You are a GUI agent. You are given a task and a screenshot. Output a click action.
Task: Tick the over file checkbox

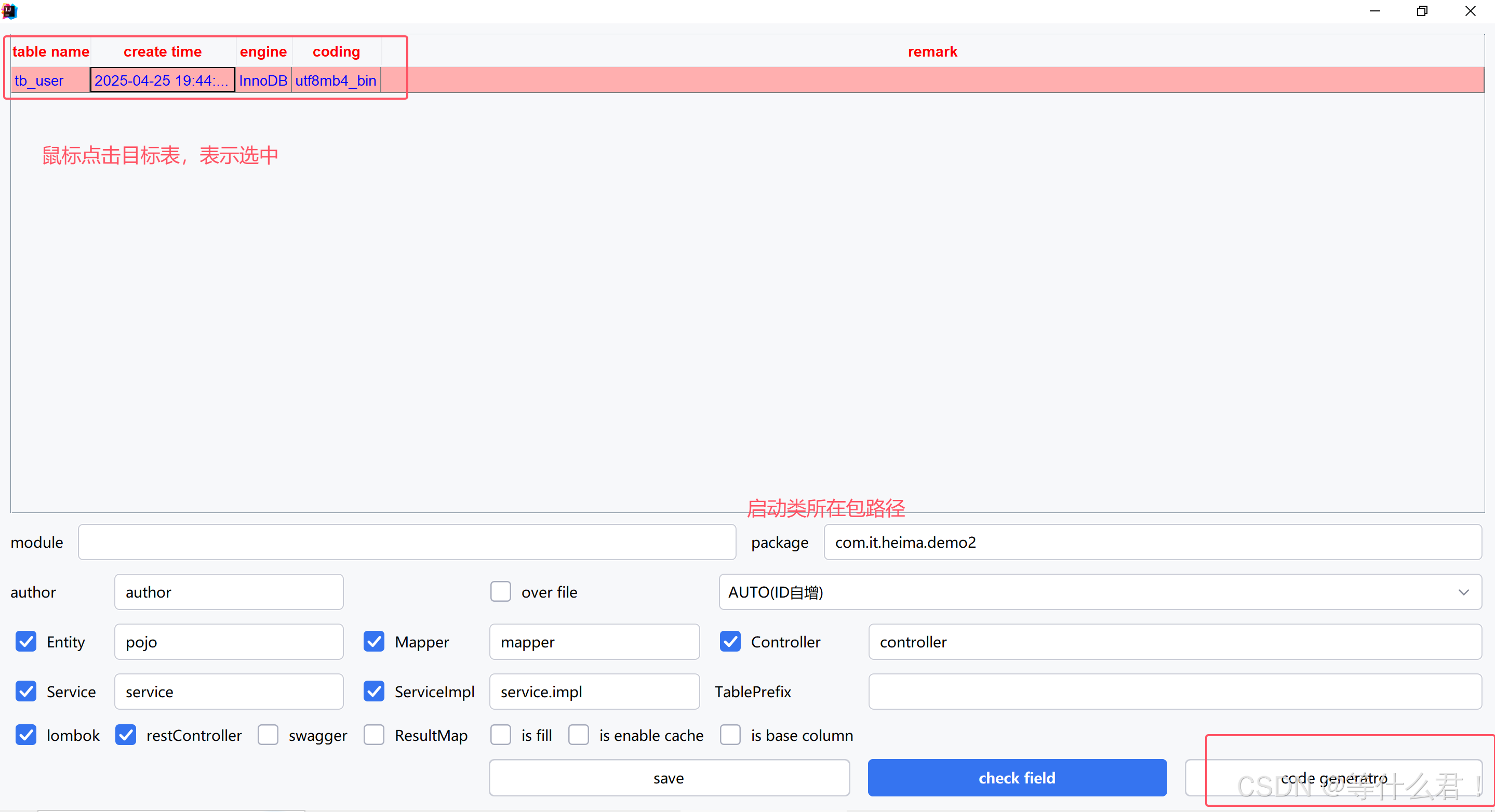pyautogui.click(x=500, y=591)
